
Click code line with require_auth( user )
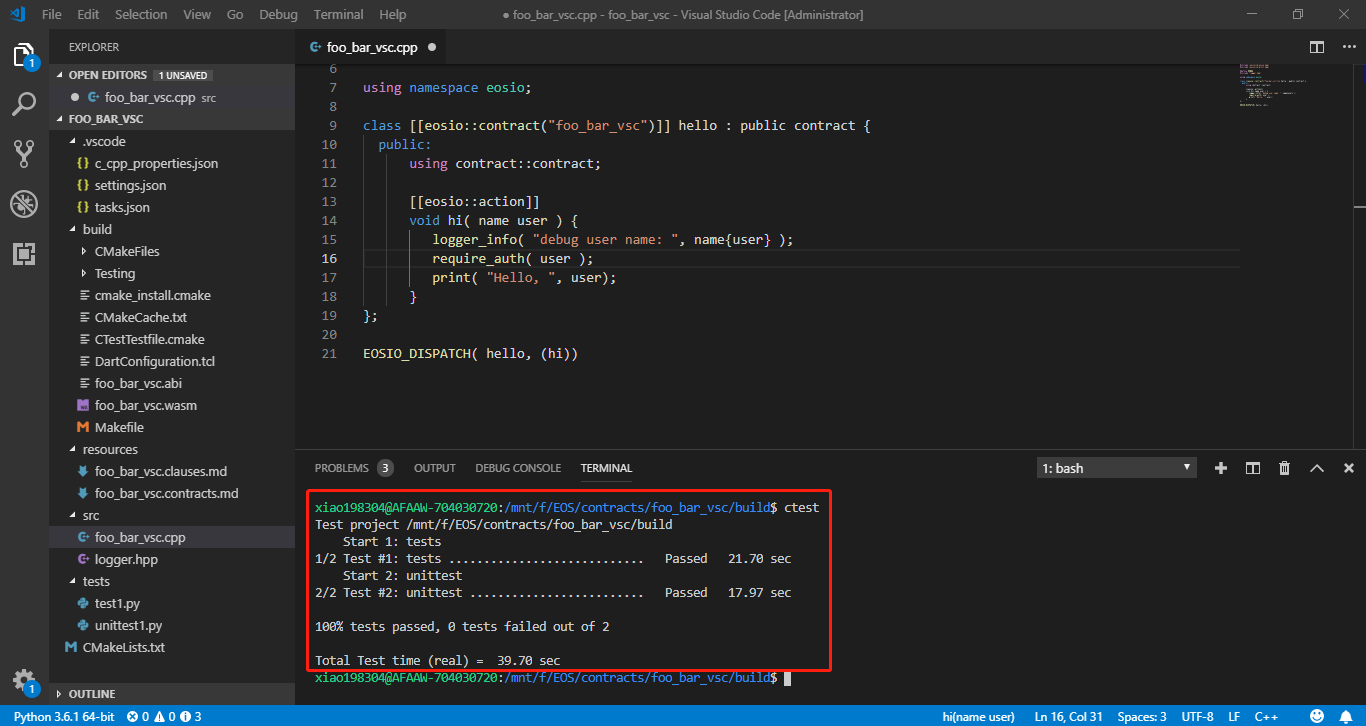click(x=512, y=258)
